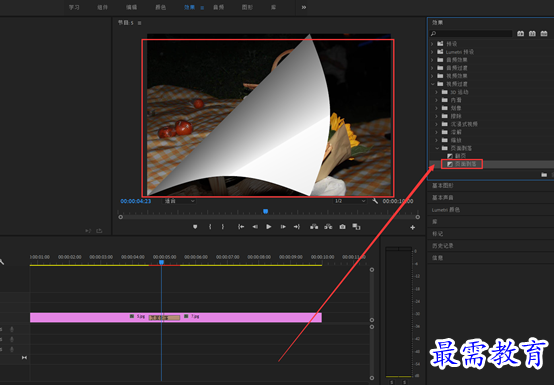
Task: Collapse the 页面剥落 folder
Action: pos(437,148)
